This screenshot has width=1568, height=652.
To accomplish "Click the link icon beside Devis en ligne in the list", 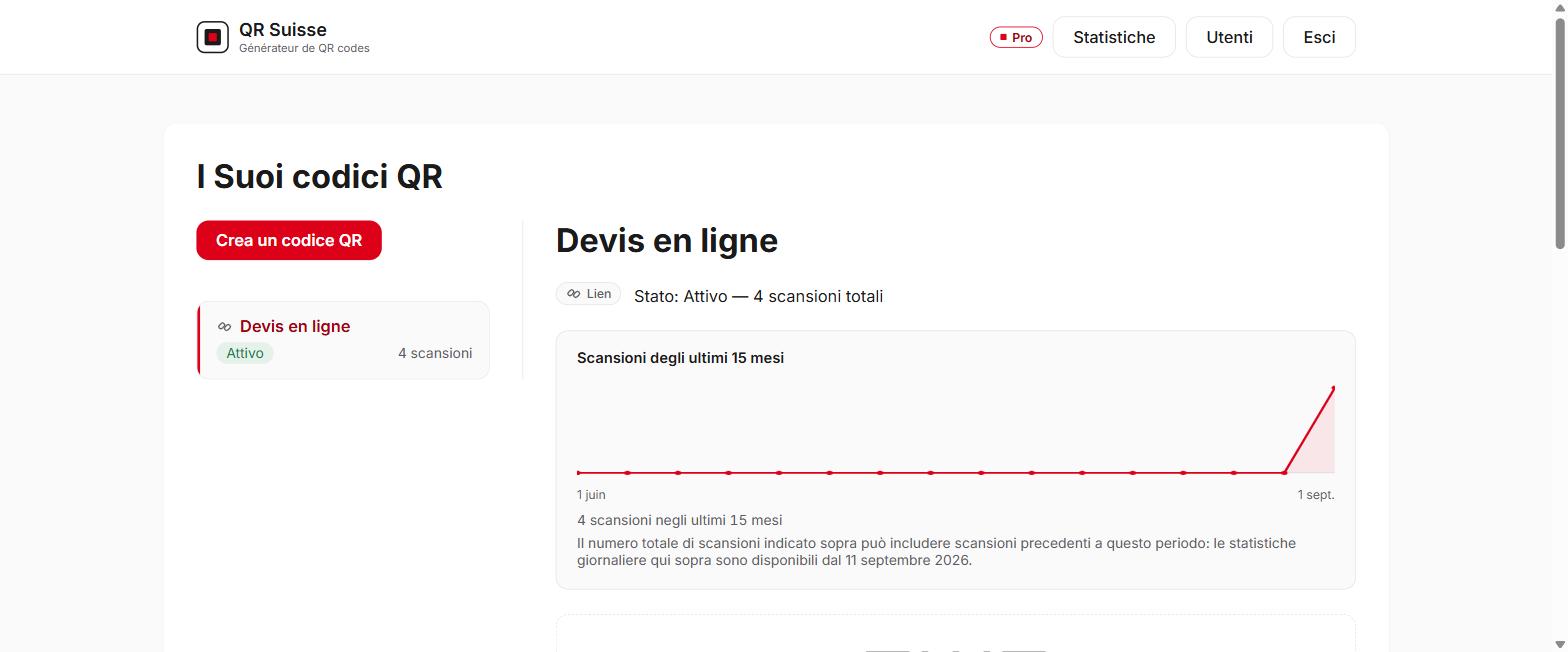I will pyautogui.click(x=224, y=327).
